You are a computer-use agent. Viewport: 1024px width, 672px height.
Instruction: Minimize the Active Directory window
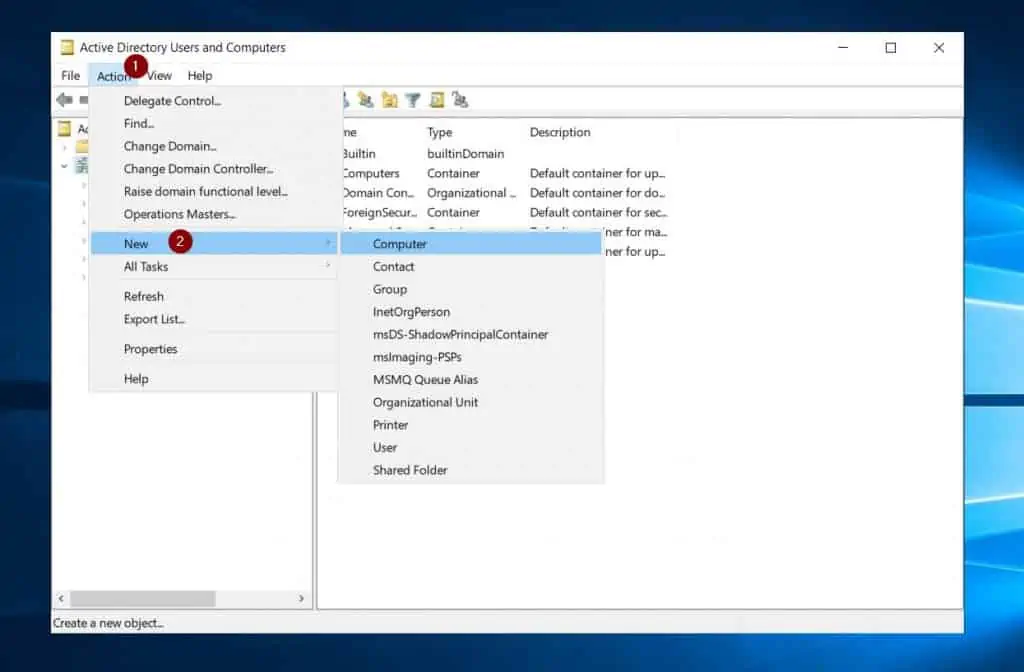pos(843,48)
